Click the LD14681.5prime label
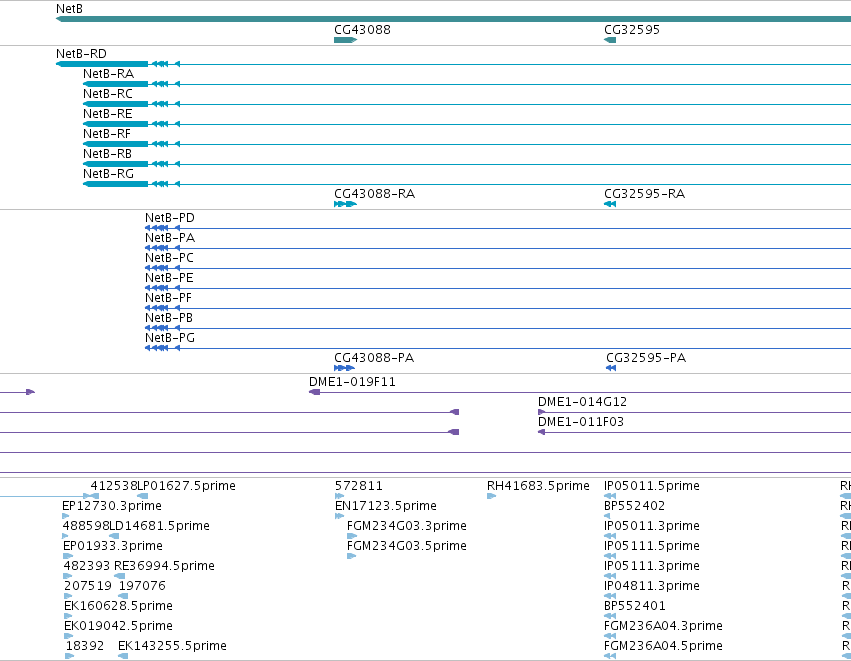The width and height of the screenshot is (851, 661). click(x=160, y=526)
